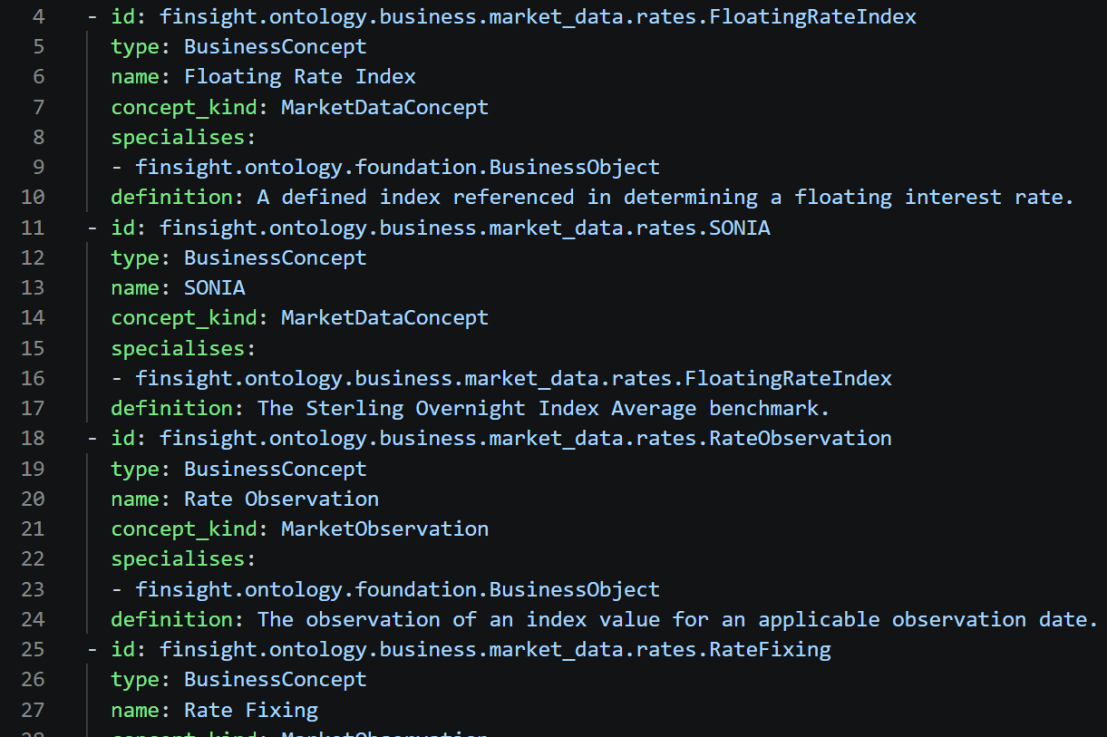This screenshot has width=1107, height=737.
Task: Click line number 18 in the gutter
Action: pyautogui.click(x=32, y=438)
